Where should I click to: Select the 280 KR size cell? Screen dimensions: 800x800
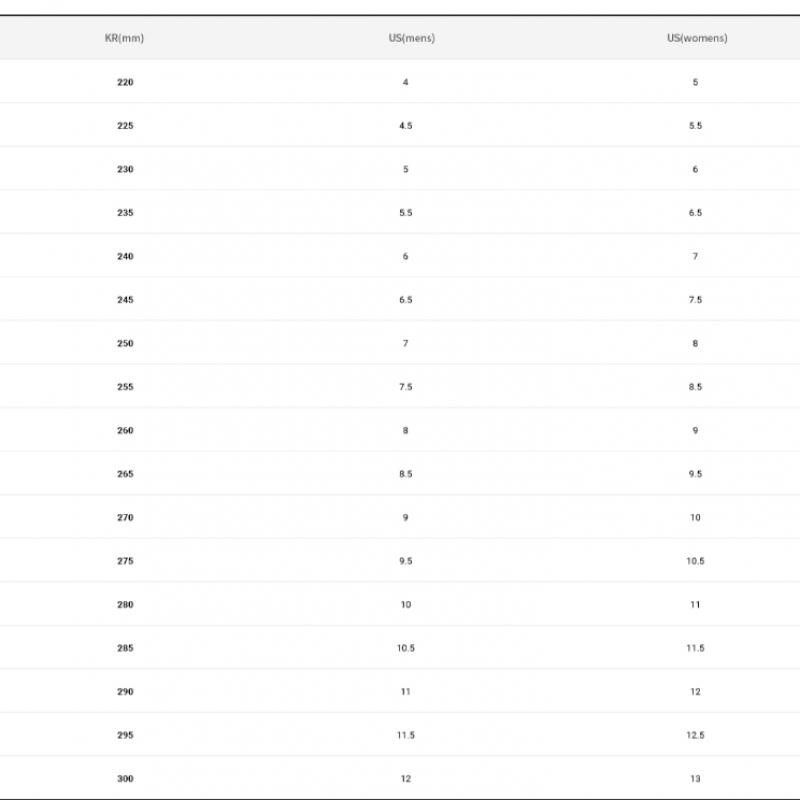[125, 604]
